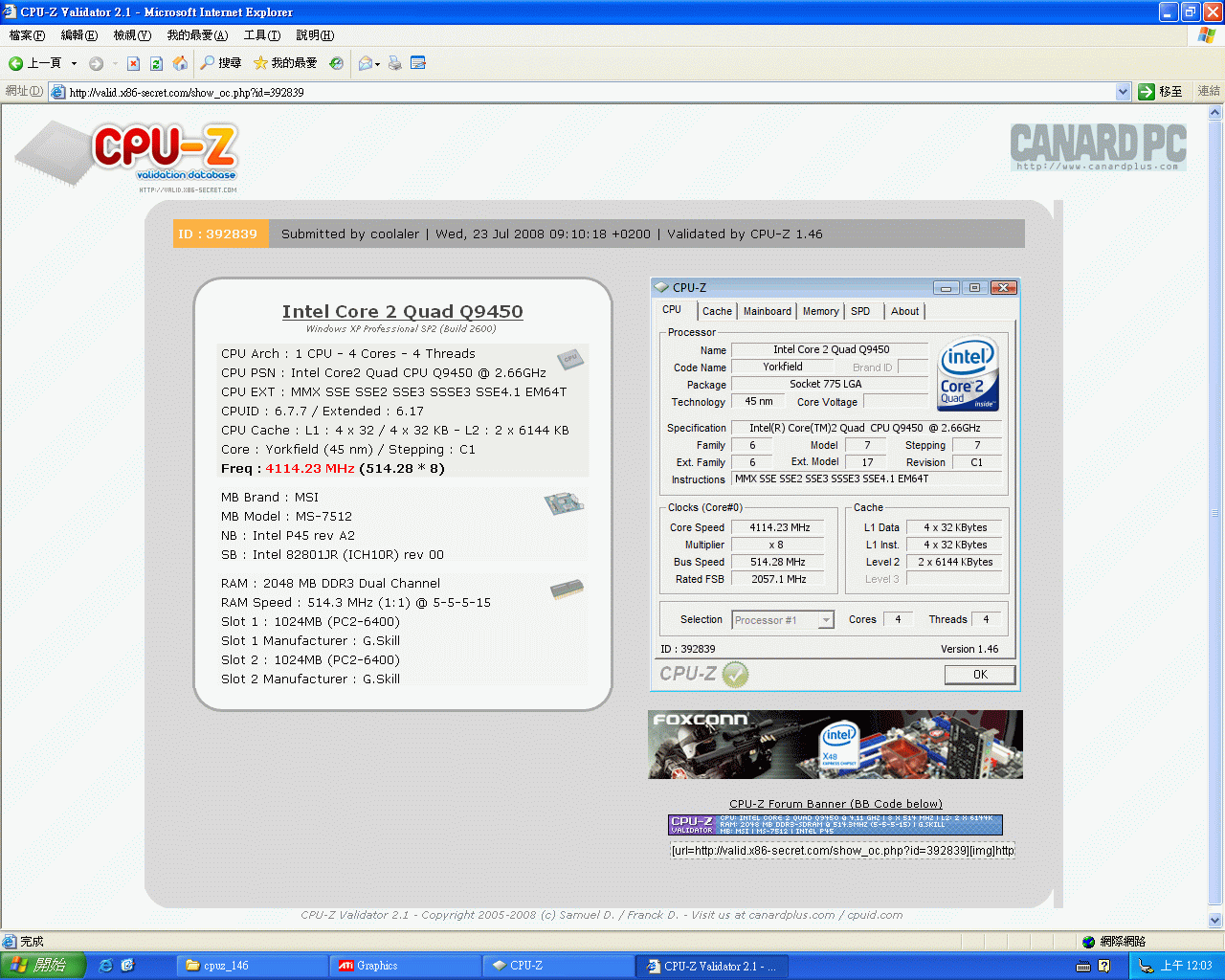Select the CPU tab in CPU-Z
Image resolution: width=1225 pixels, height=980 pixels.
[x=672, y=310]
